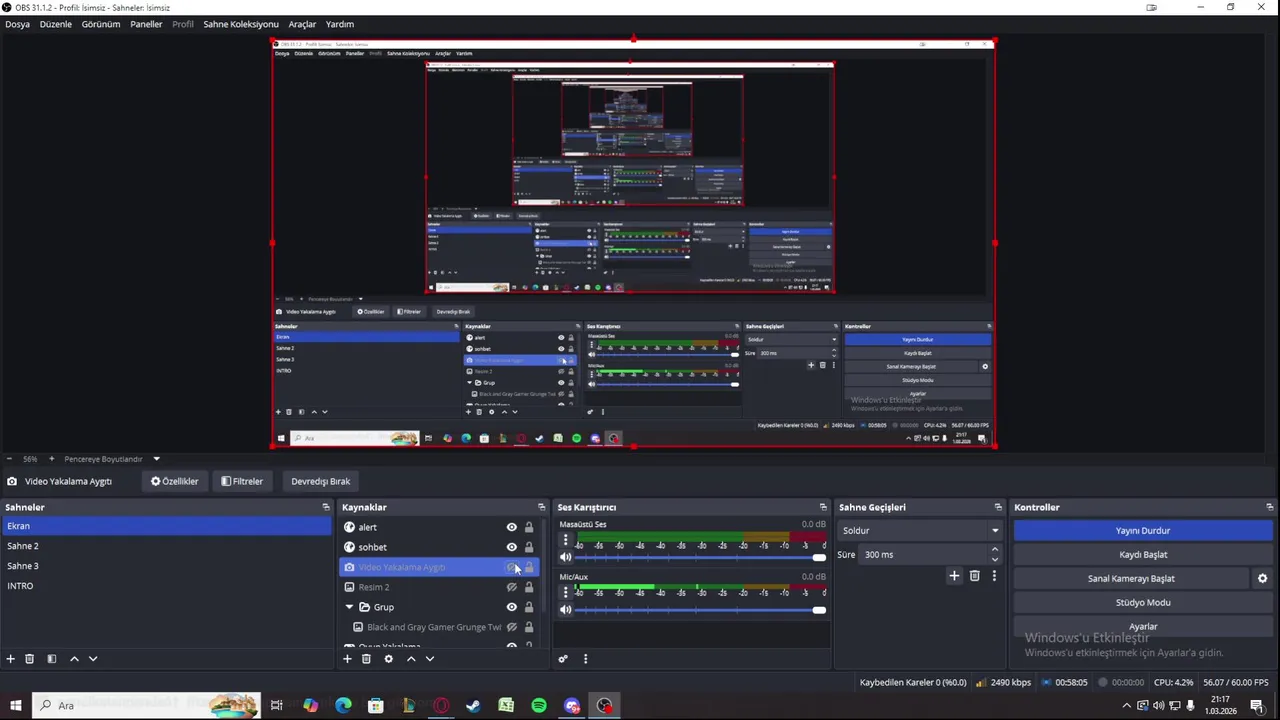Mute the Mic/Aux channel

[x=566, y=609]
